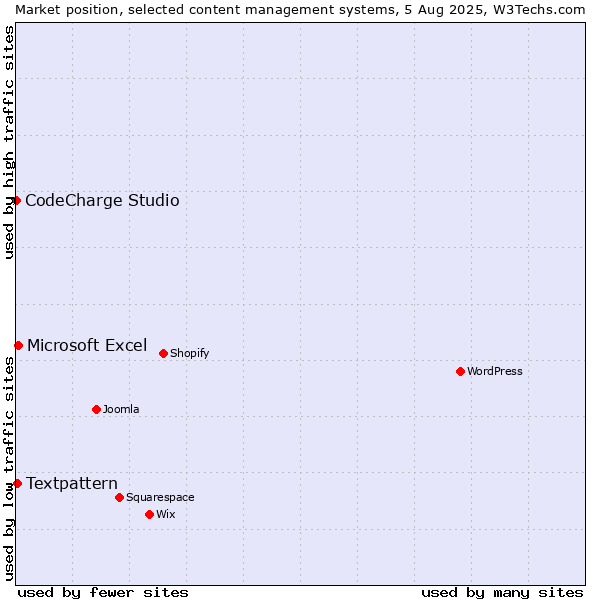Screen dimensions: 600x600
Task: Click the 'WordPress' label
Action: [495, 371]
